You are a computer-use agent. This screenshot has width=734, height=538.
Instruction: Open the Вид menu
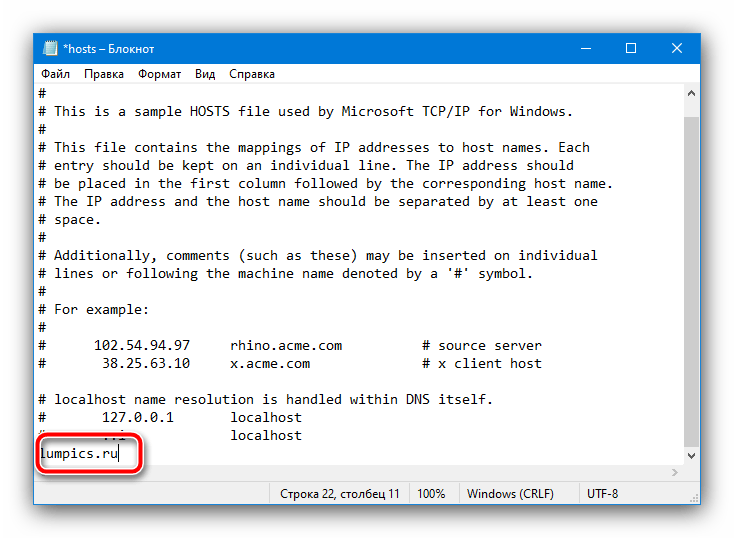(x=205, y=74)
